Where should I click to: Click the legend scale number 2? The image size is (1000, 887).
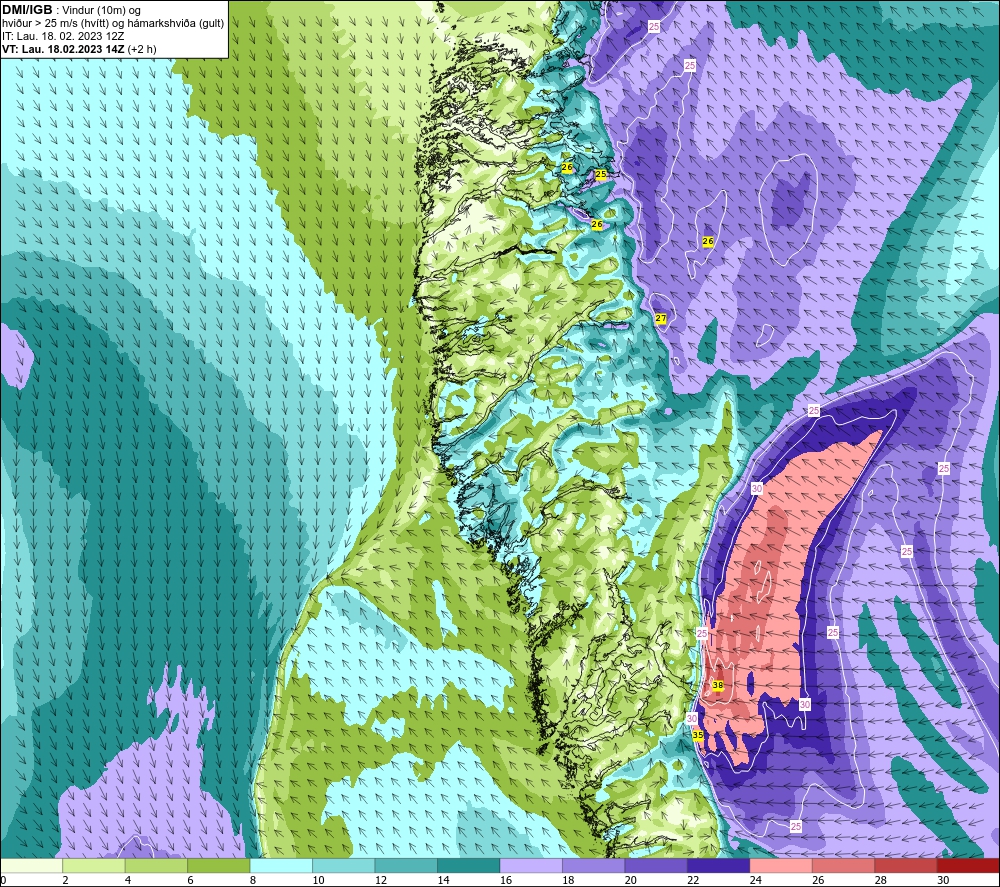(x=66, y=880)
